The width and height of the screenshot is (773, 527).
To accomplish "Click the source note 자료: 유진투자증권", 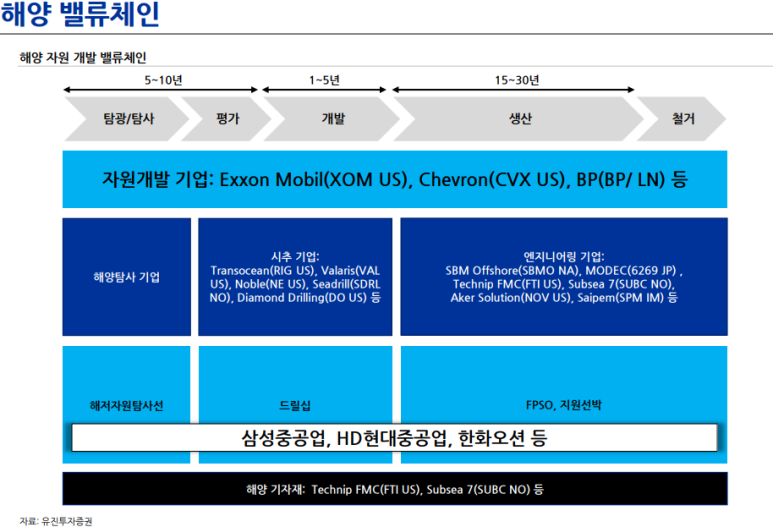I will coord(56,521).
